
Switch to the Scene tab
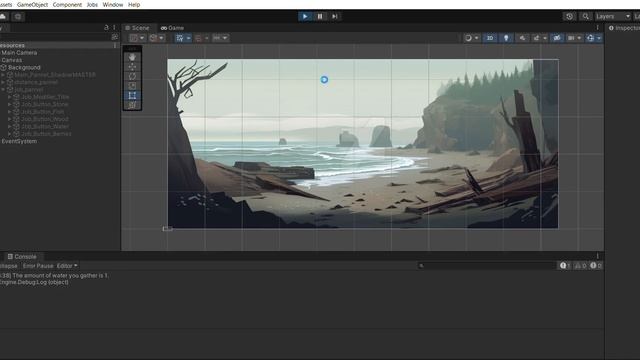[x=138, y=28]
